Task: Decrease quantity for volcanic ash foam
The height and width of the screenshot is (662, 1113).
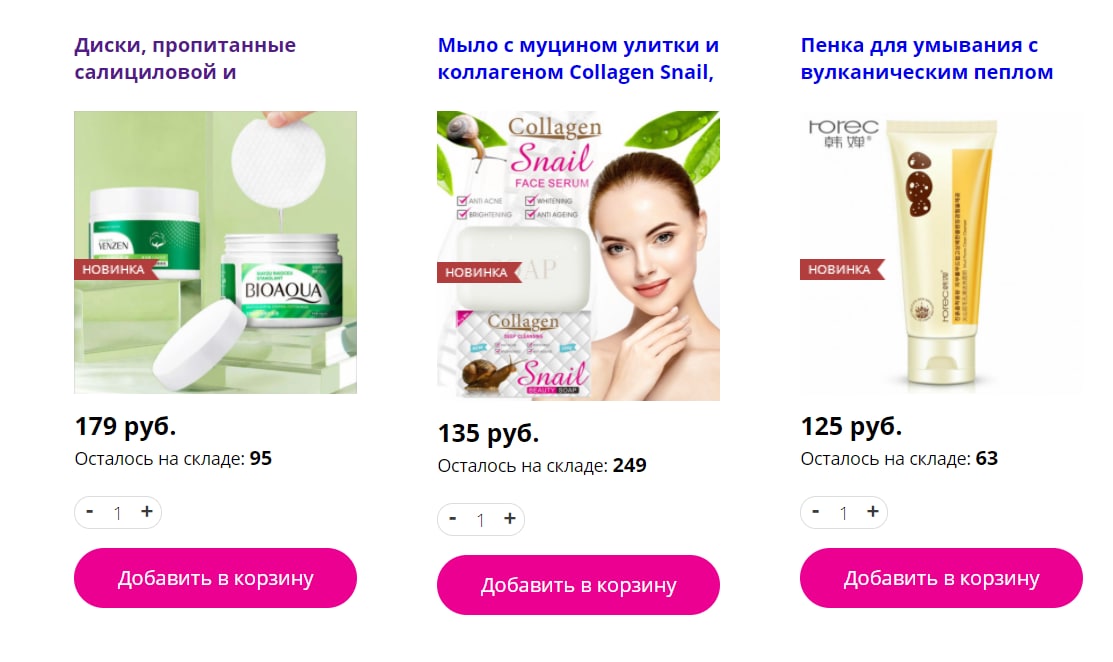Action: (816, 512)
